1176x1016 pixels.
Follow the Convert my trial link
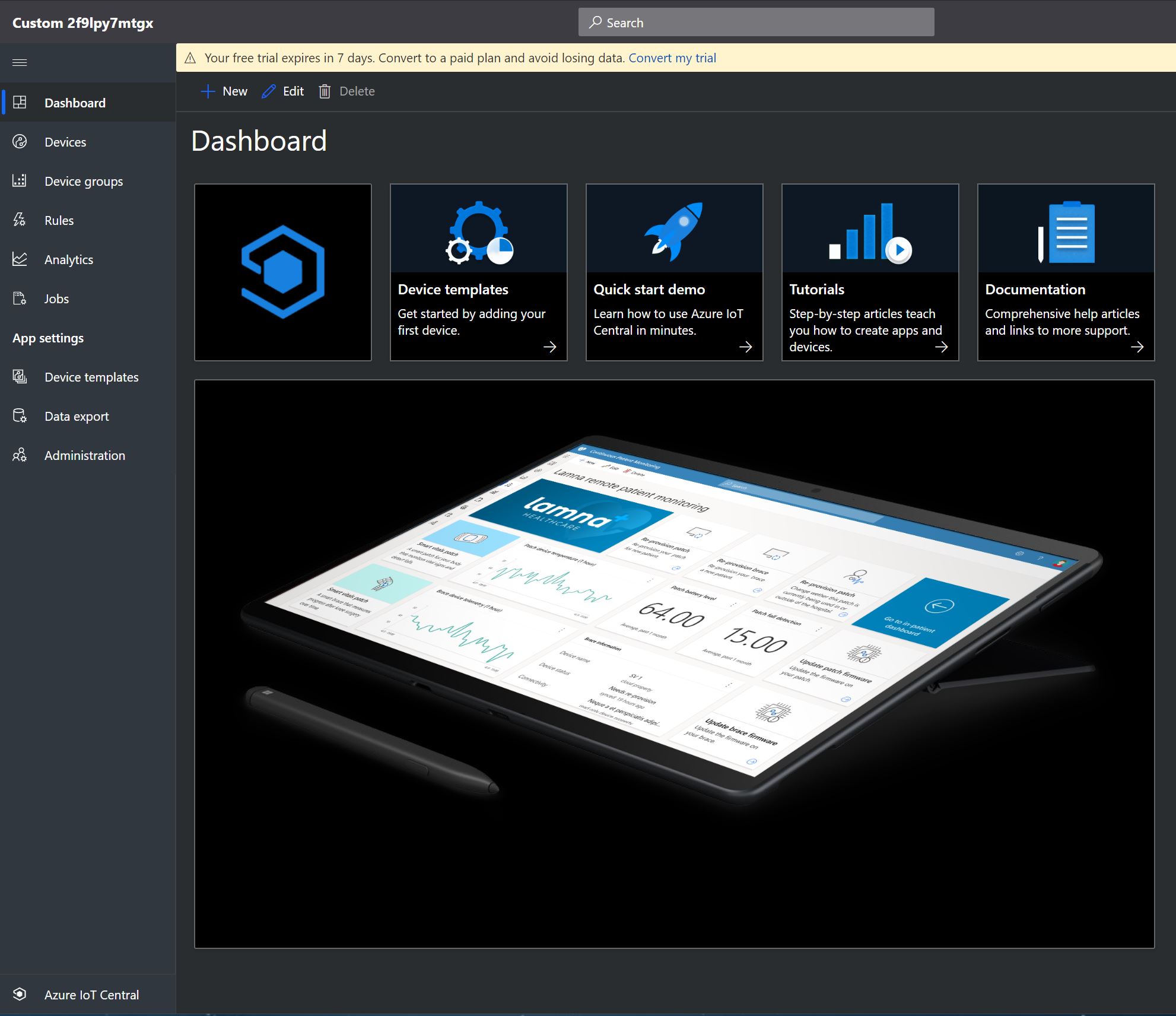coord(672,58)
